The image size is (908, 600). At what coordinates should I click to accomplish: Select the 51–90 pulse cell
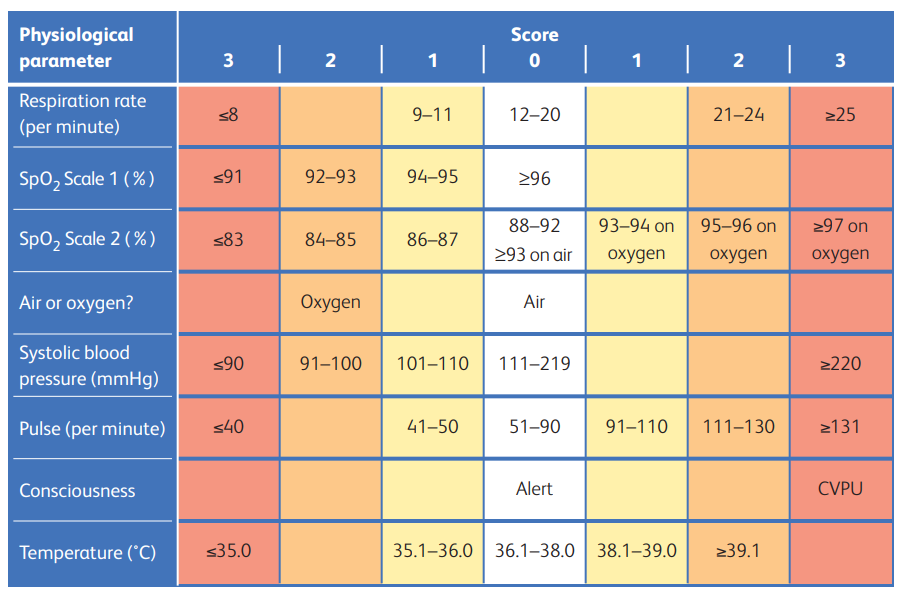pos(534,427)
